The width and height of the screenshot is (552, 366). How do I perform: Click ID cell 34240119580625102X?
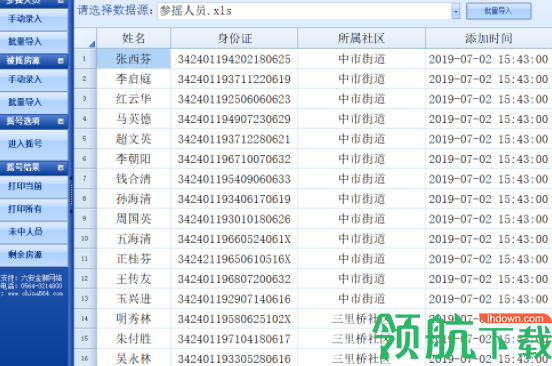click(x=234, y=318)
